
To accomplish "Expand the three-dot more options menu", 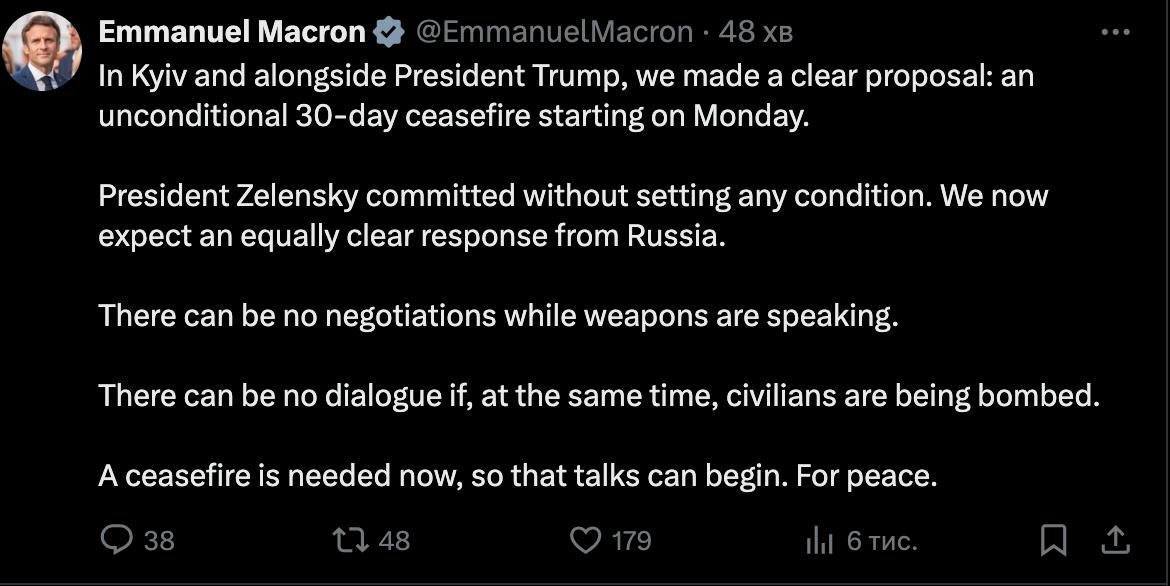I will (x=1115, y=32).
